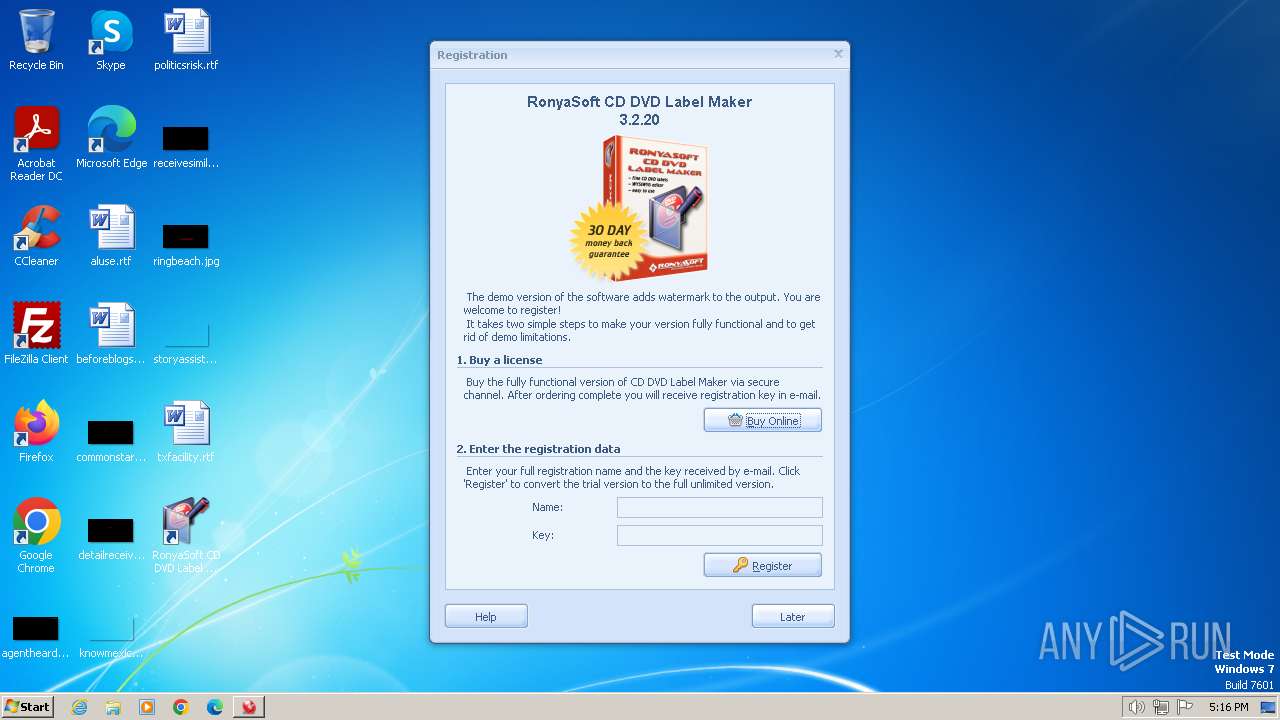Open the media player taskbar icon
1280x720 pixels.
pos(147,707)
